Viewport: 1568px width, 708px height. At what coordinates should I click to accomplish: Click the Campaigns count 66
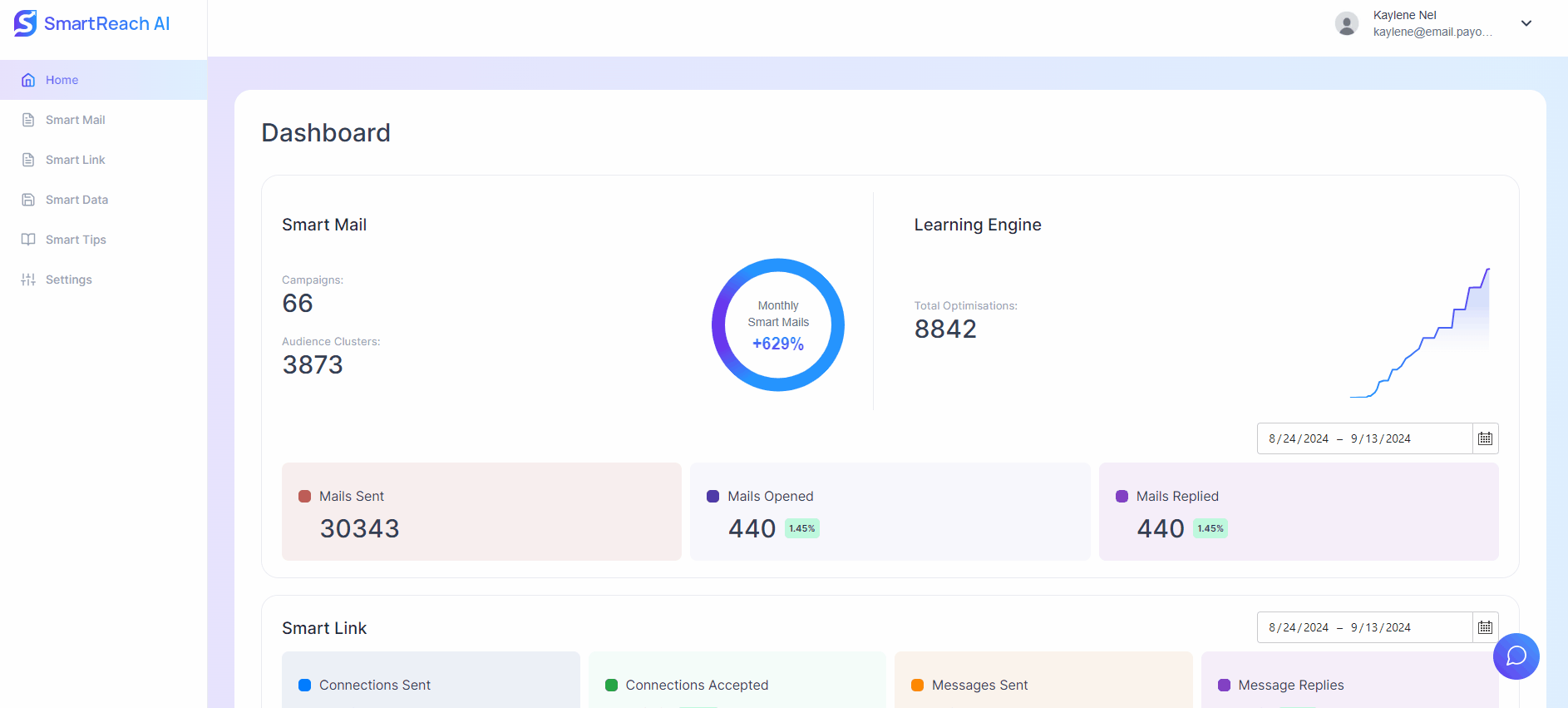[x=298, y=303]
